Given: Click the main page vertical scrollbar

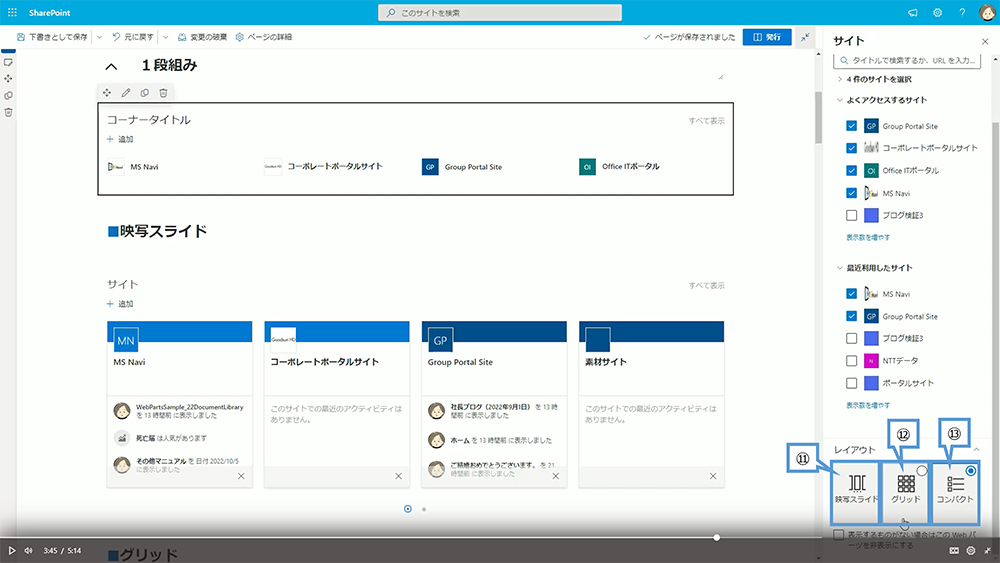Looking at the screenshot, I should [818, 118].
